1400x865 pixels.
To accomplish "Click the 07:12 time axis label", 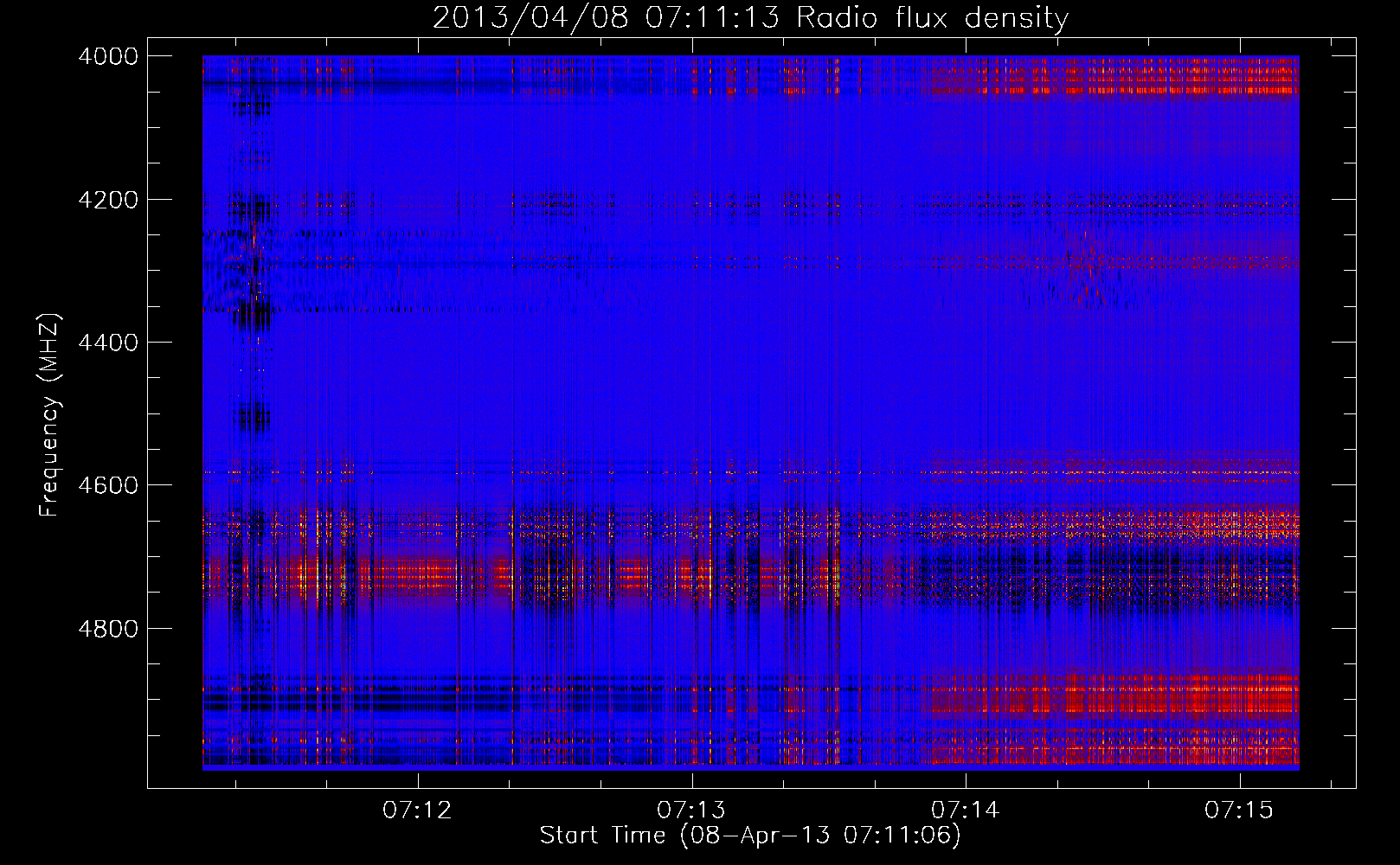I will 418,811.
